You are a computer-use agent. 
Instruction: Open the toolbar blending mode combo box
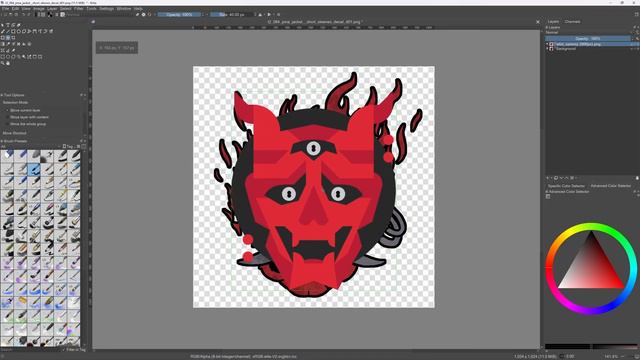[x=100, y=14]
